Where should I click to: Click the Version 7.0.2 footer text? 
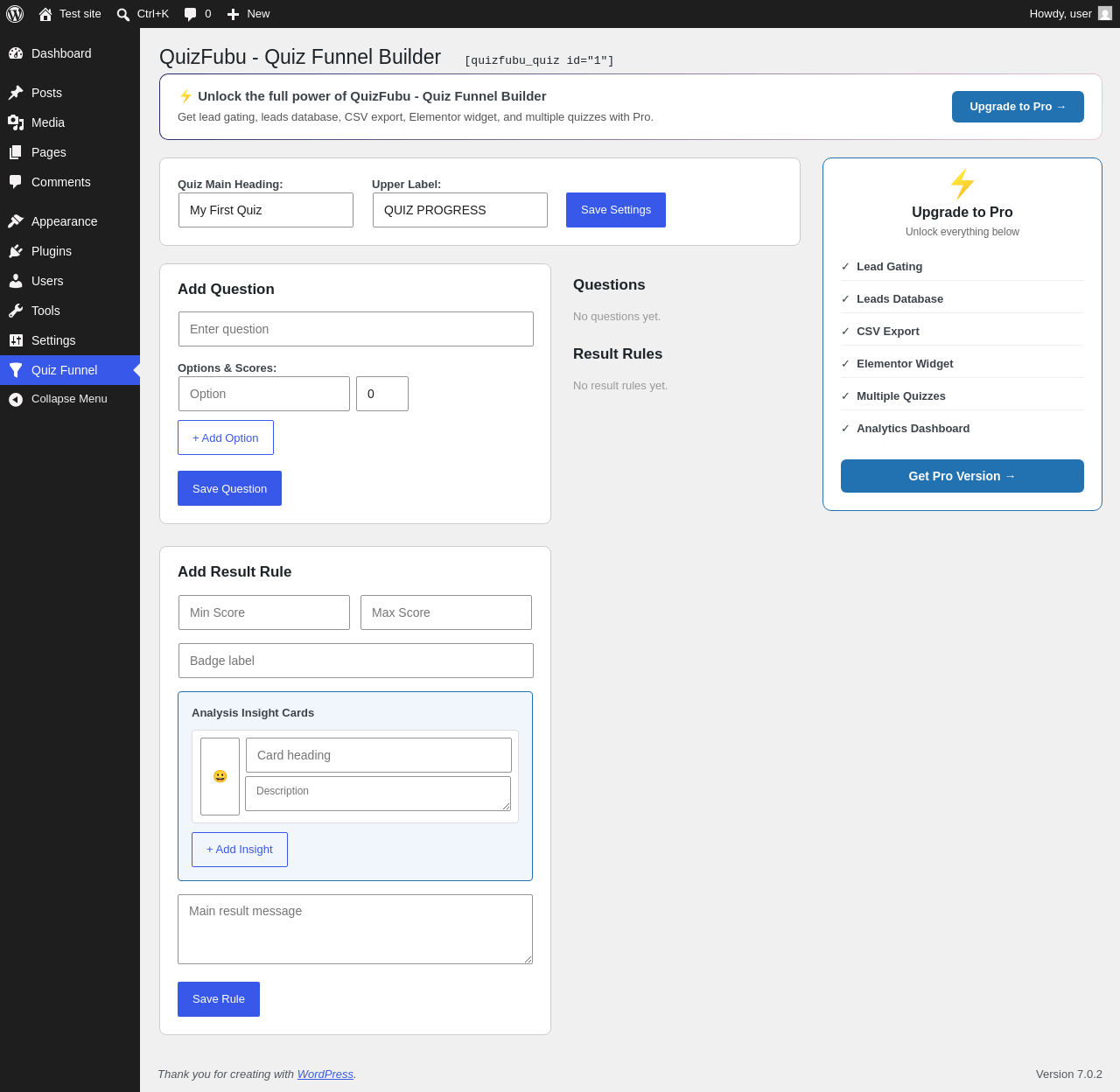click(x=1069, y=1074)
